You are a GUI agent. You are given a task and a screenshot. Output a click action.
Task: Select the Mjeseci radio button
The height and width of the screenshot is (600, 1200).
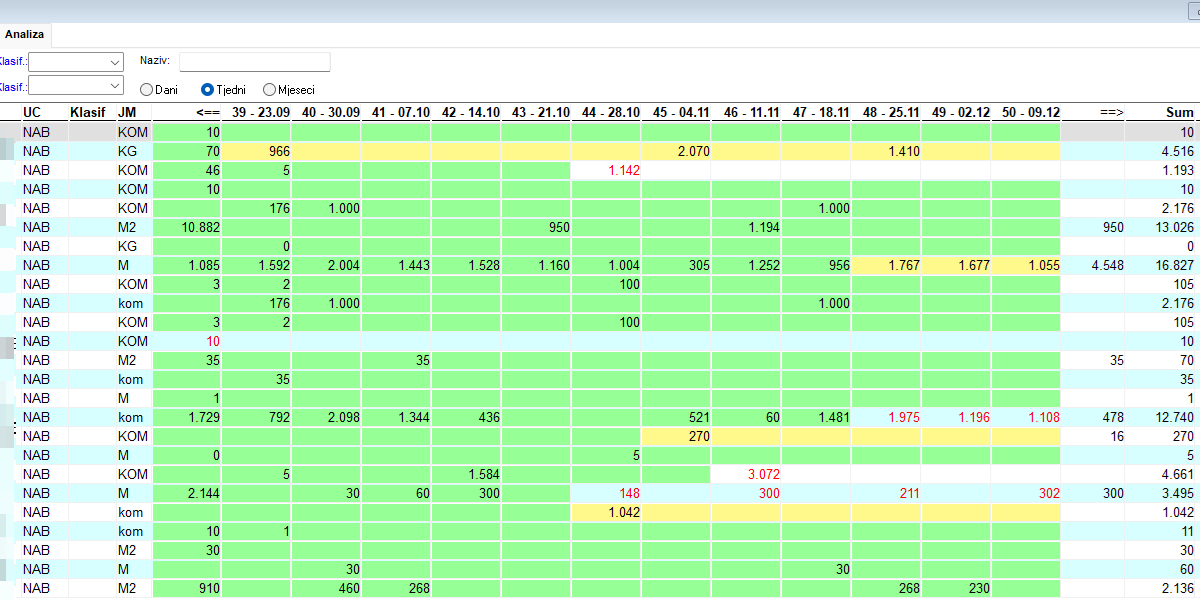click(270, 90)
